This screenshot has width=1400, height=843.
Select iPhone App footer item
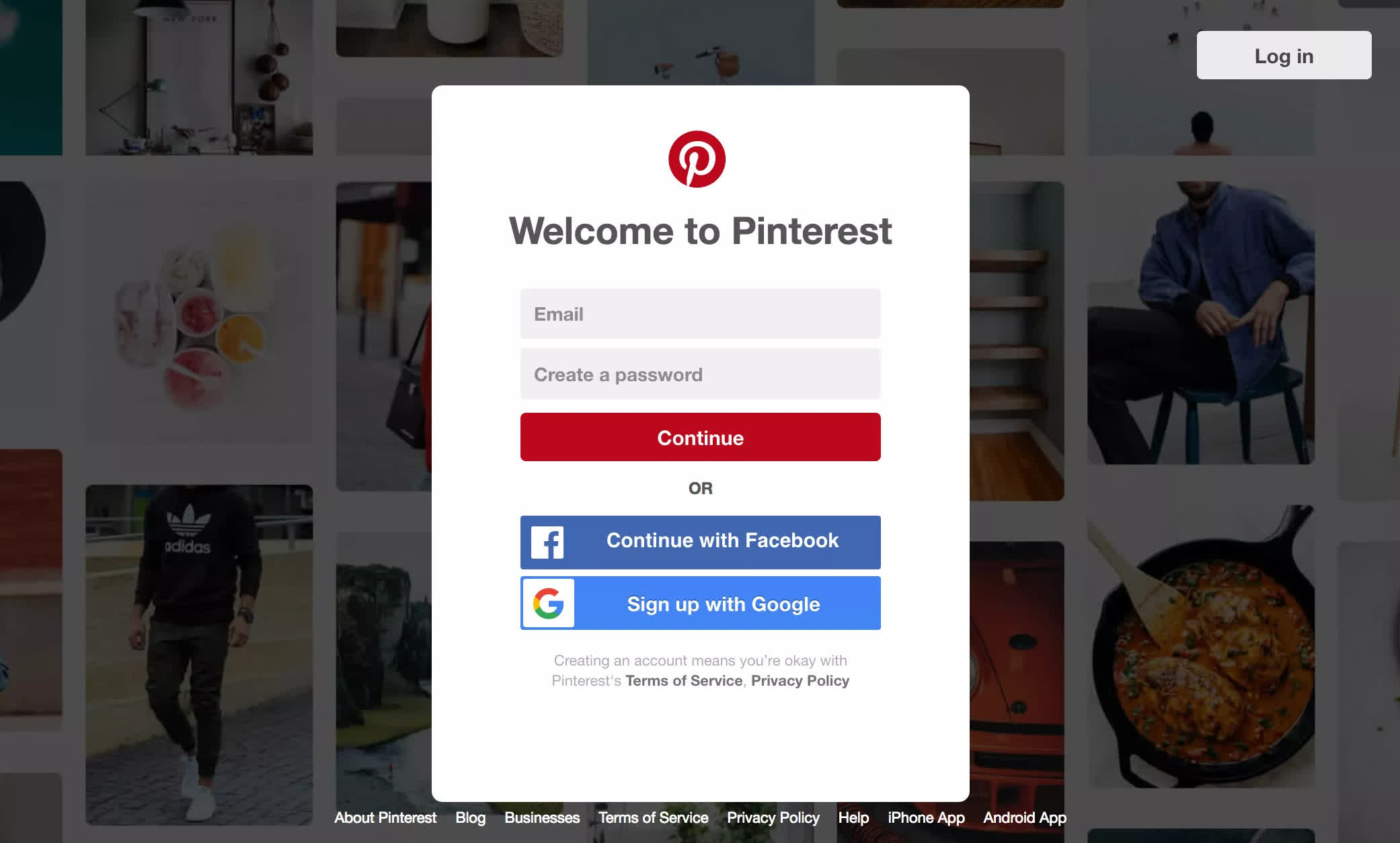925,817
